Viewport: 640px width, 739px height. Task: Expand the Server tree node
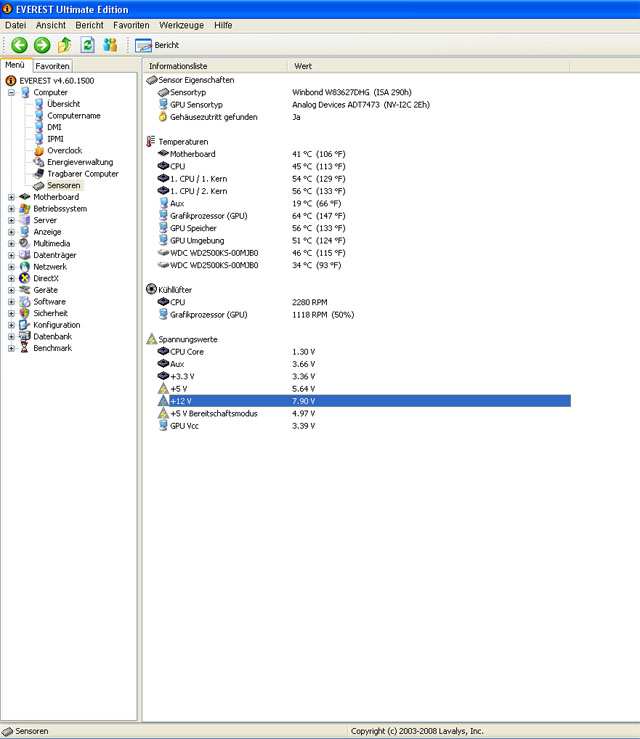point(11,220)
